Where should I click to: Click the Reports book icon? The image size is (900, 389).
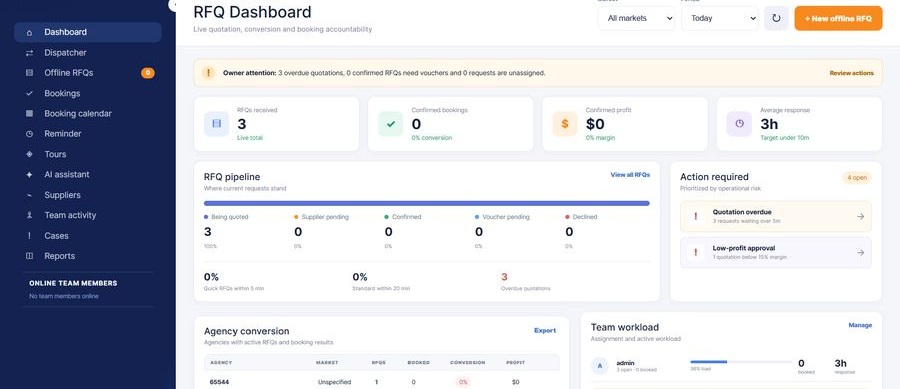click(29, 256)
